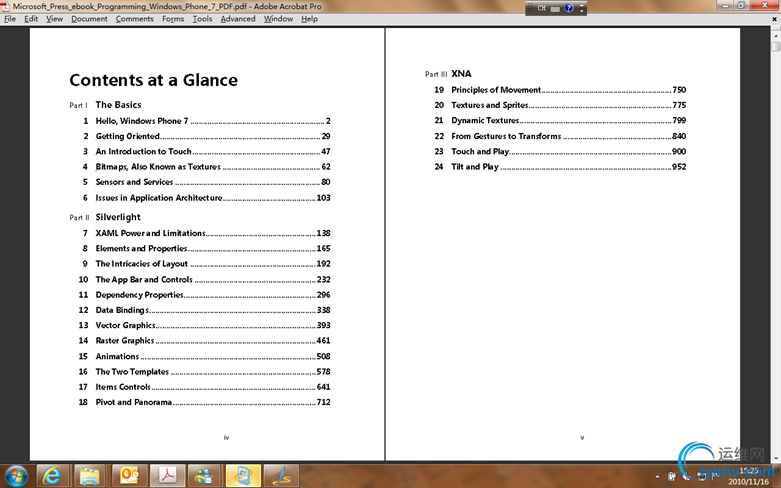Click the date 2010/11/16 in the tray
Viewport: 781px width, 488px height.
click(x=749, y=482)
